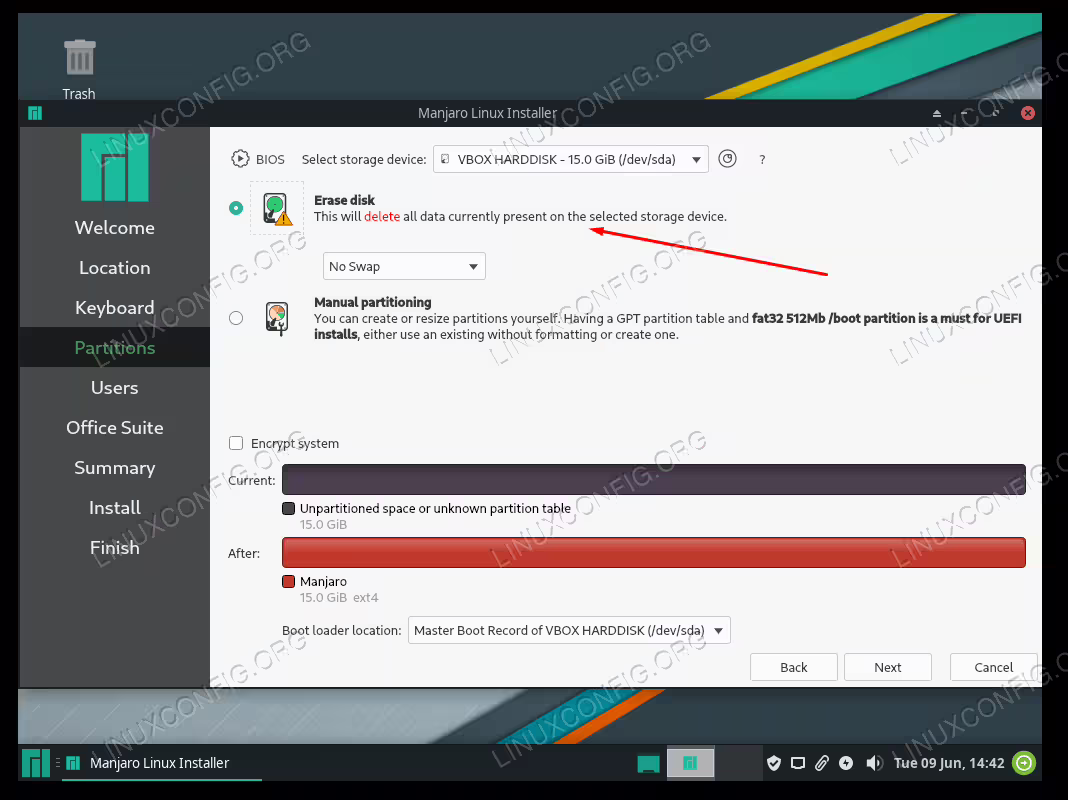Go to the Location step in sidebar

114,268
